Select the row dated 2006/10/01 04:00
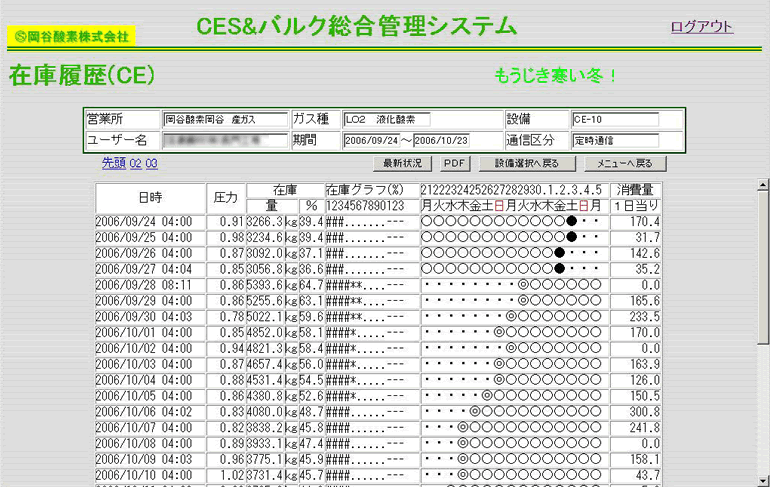 click(378, 333)
